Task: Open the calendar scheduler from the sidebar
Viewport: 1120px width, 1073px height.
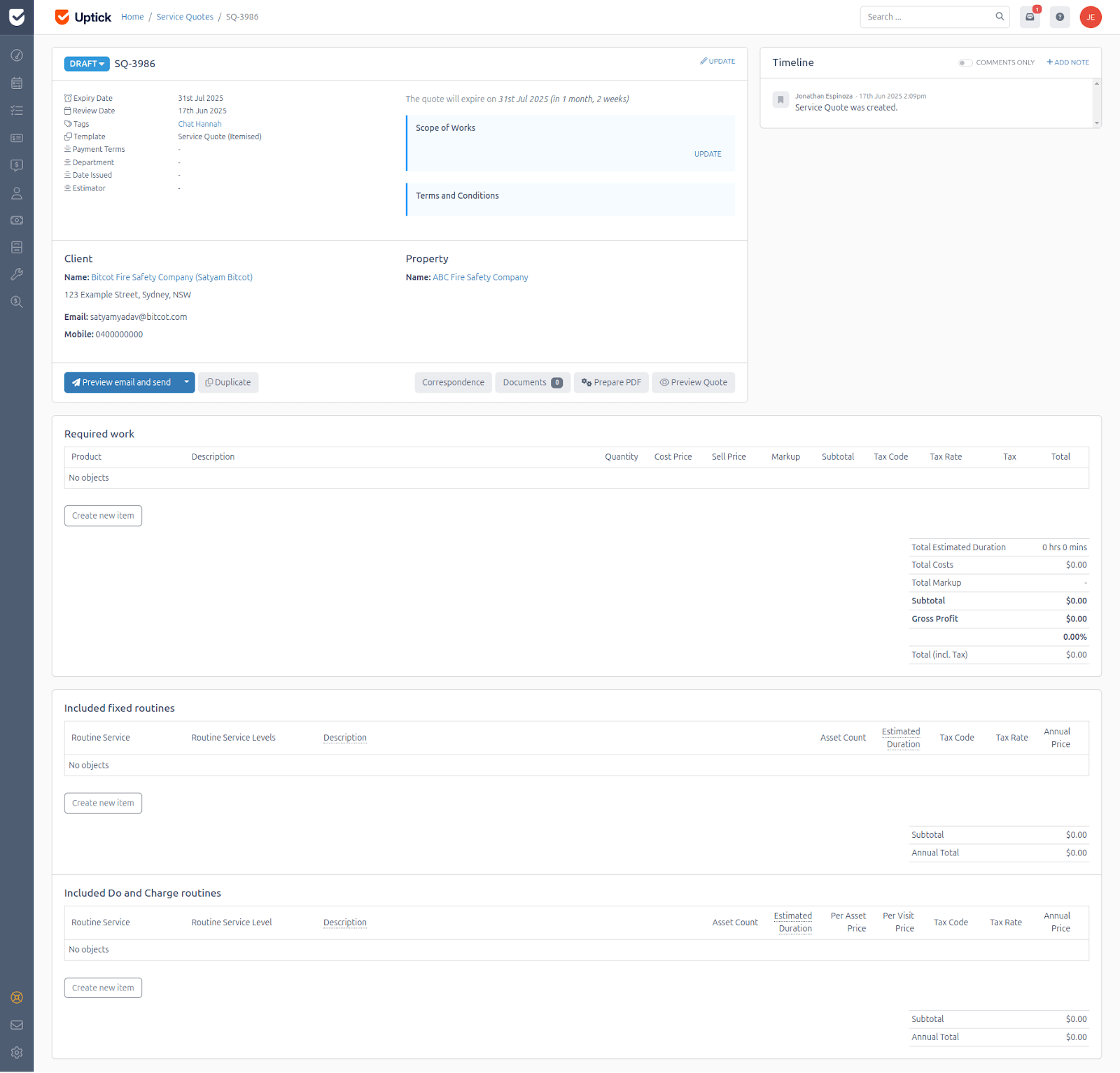Action: coord(16,83)
